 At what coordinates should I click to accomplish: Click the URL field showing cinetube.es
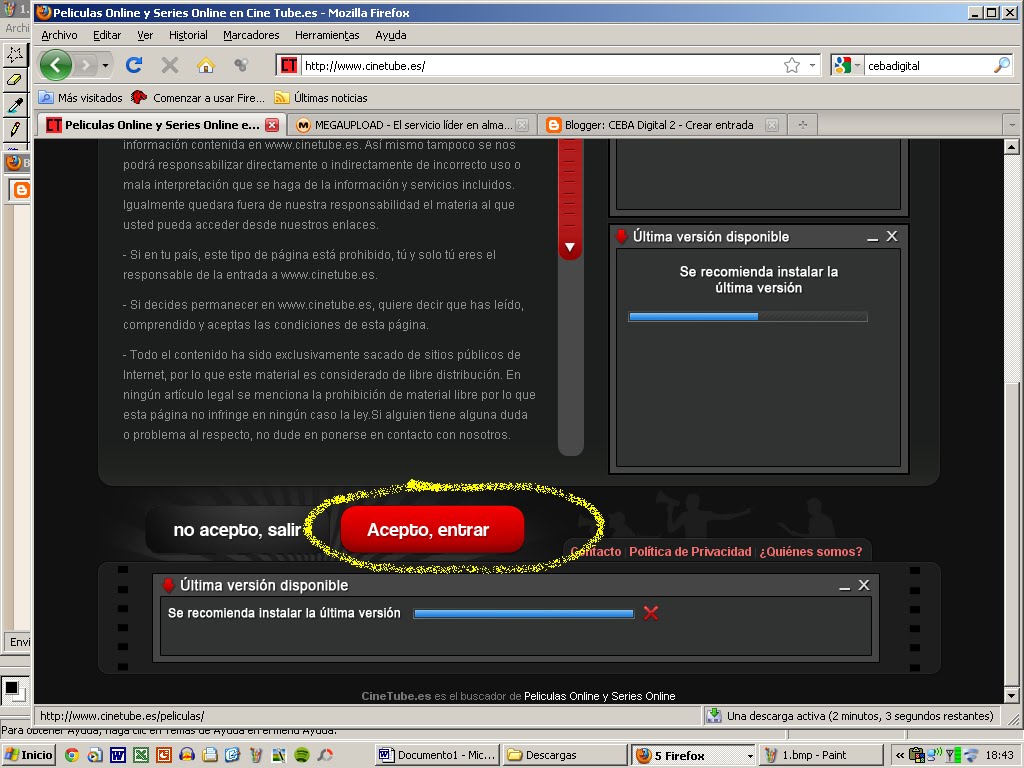pos(541,65)
